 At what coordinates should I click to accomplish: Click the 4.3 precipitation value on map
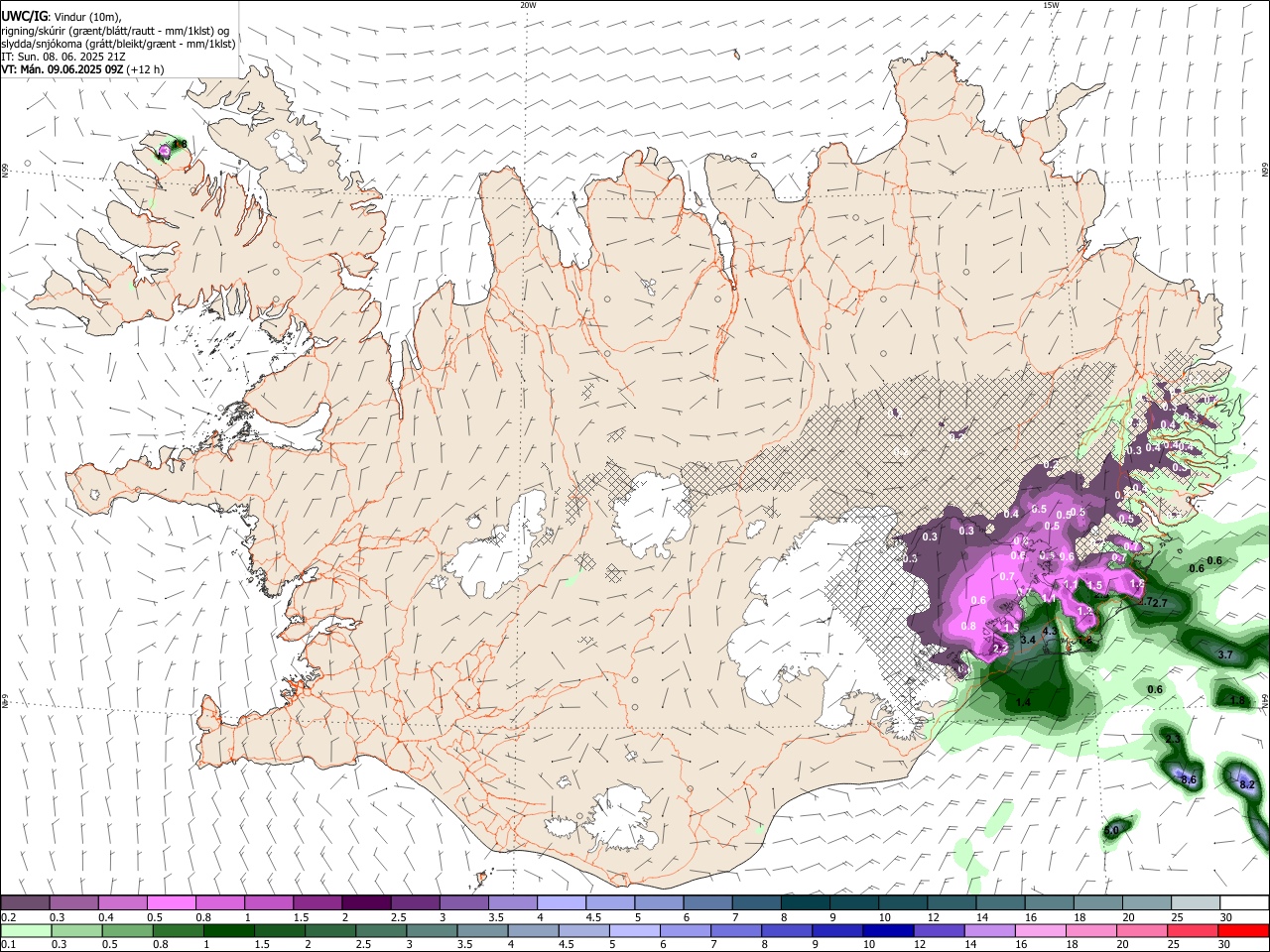pos(1050,632)
